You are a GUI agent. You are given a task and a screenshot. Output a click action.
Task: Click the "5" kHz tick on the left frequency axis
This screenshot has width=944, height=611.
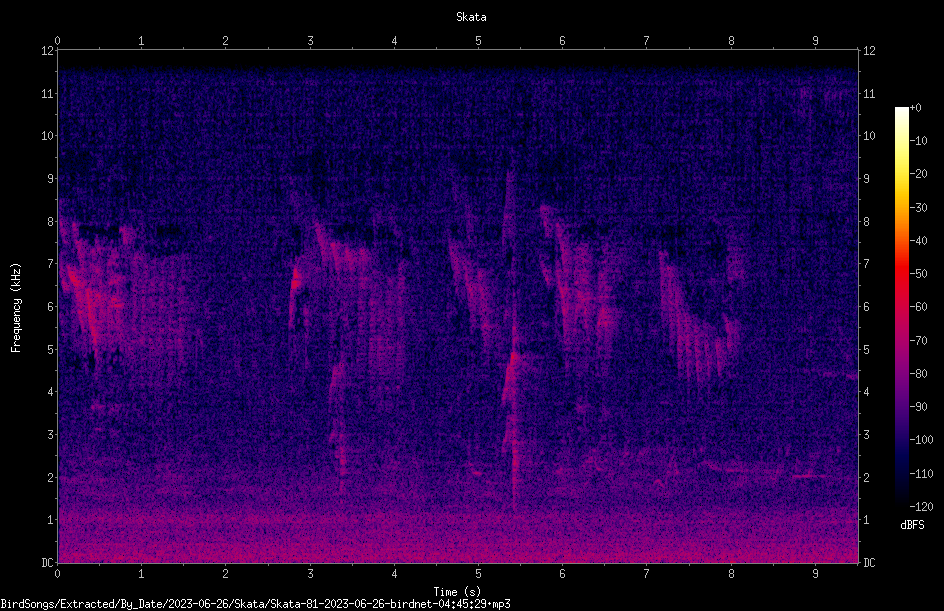[x=50, y=349]
